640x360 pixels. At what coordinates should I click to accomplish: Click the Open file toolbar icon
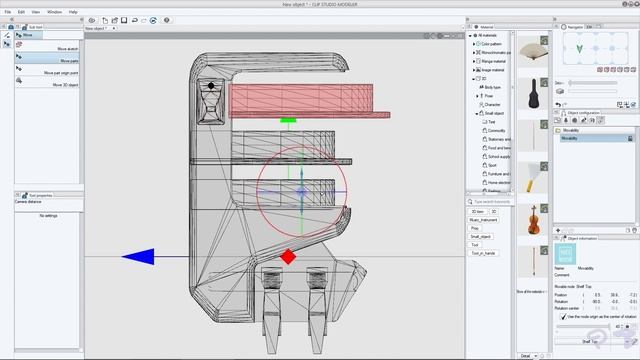[x=115, y=20]
